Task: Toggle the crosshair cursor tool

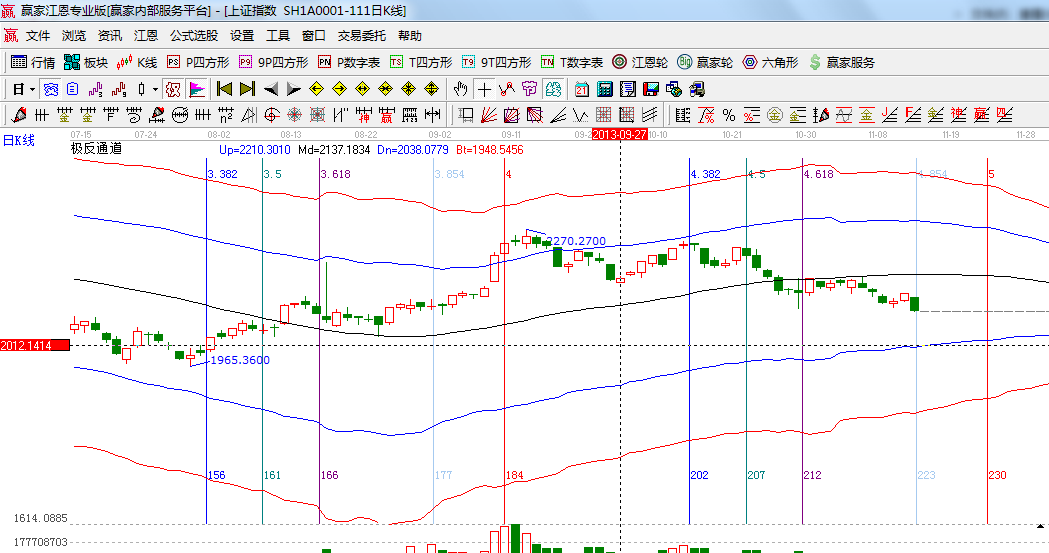Action: coord(484,89)
